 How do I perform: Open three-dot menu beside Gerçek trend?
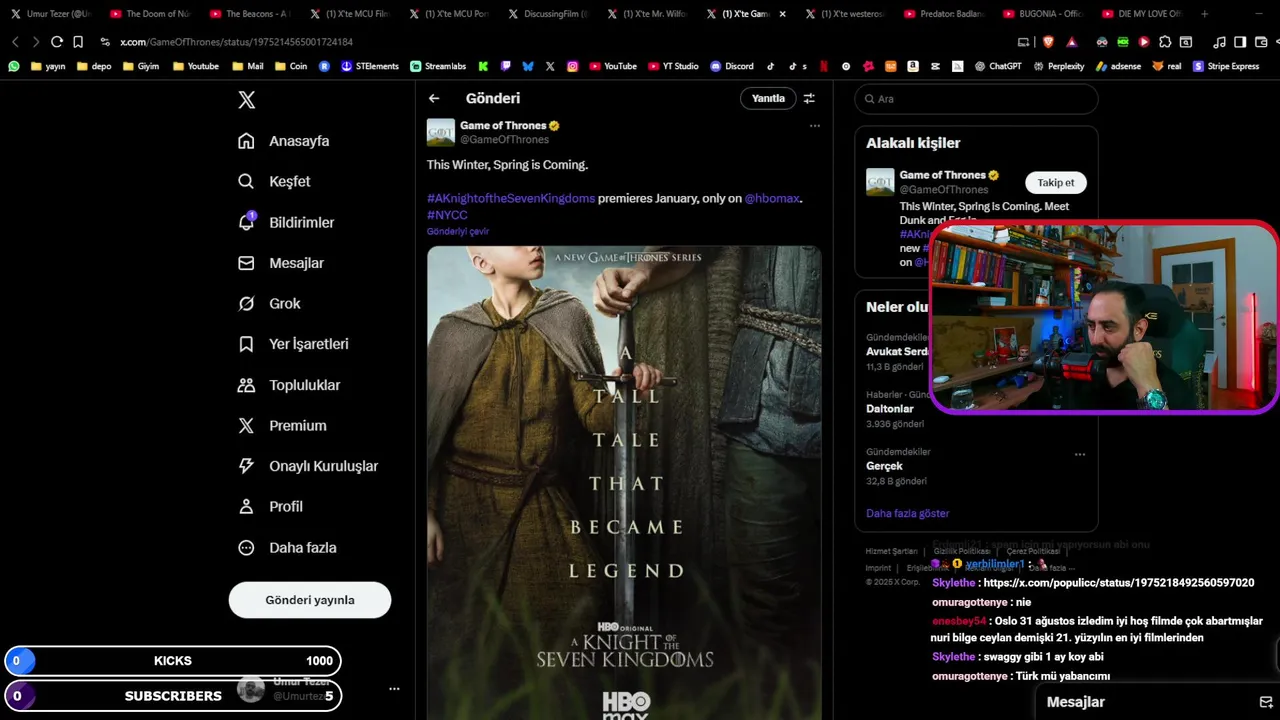(x=1080, y=454)
